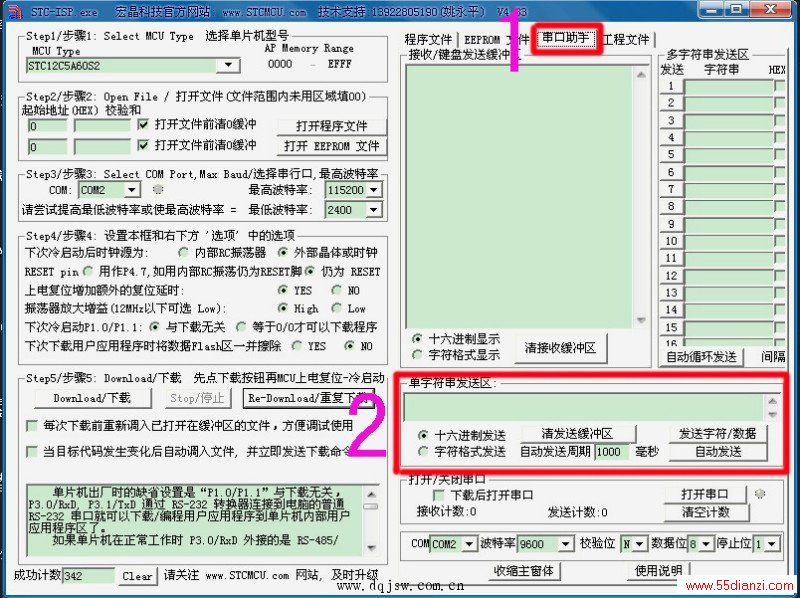Click the up spinner in single string send box

773,401
